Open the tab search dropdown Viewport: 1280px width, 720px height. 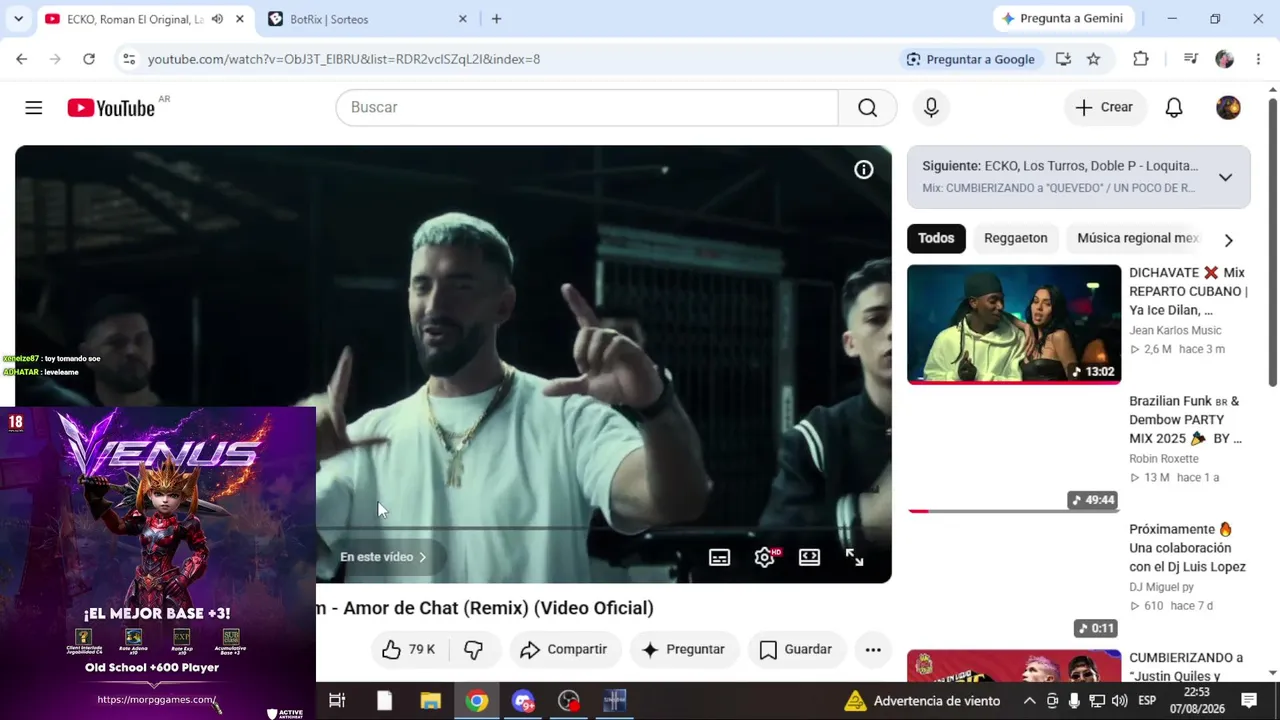tap(18, 19)
